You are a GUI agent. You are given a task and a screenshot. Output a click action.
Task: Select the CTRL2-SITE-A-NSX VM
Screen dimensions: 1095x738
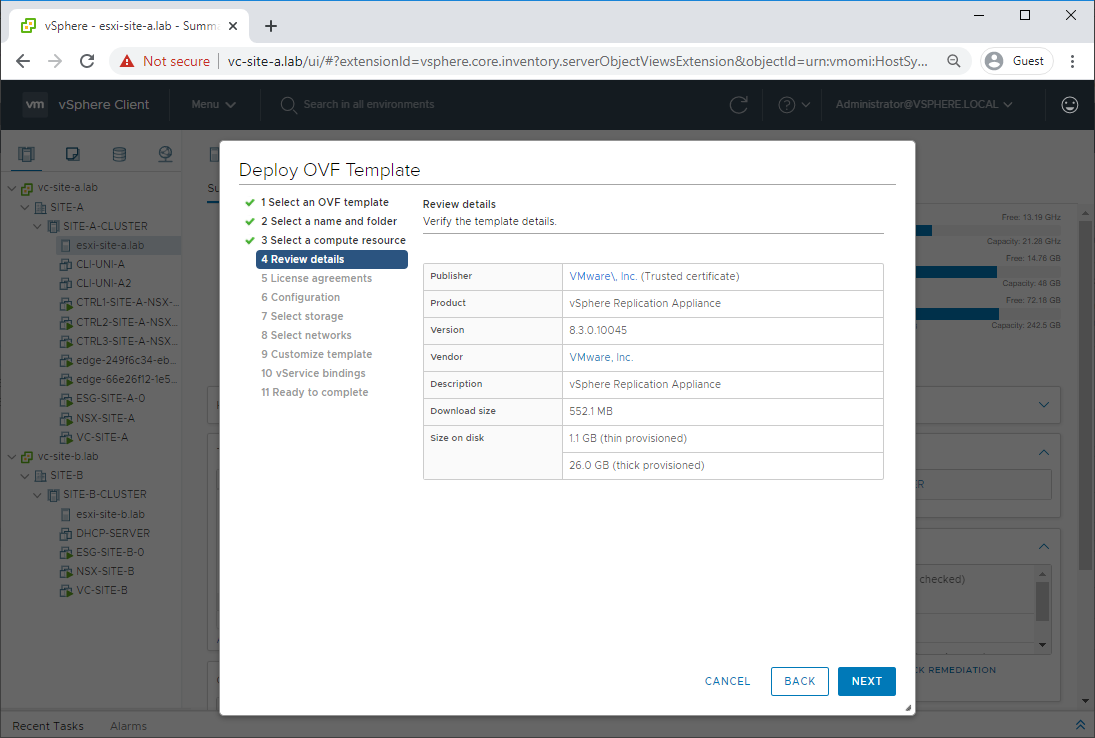(126, 322)
